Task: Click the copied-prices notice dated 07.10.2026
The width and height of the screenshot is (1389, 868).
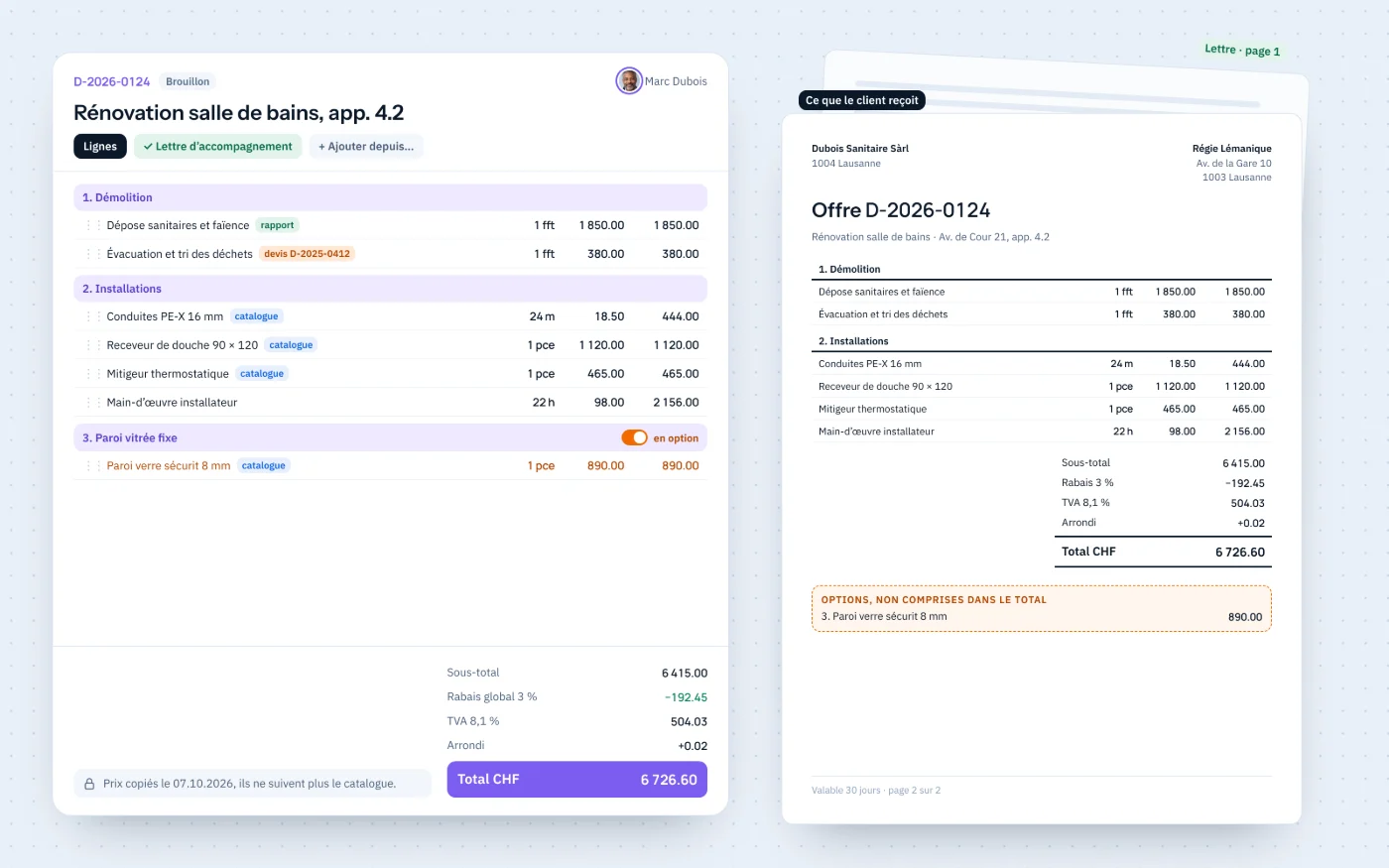Action: coord(253,784)
